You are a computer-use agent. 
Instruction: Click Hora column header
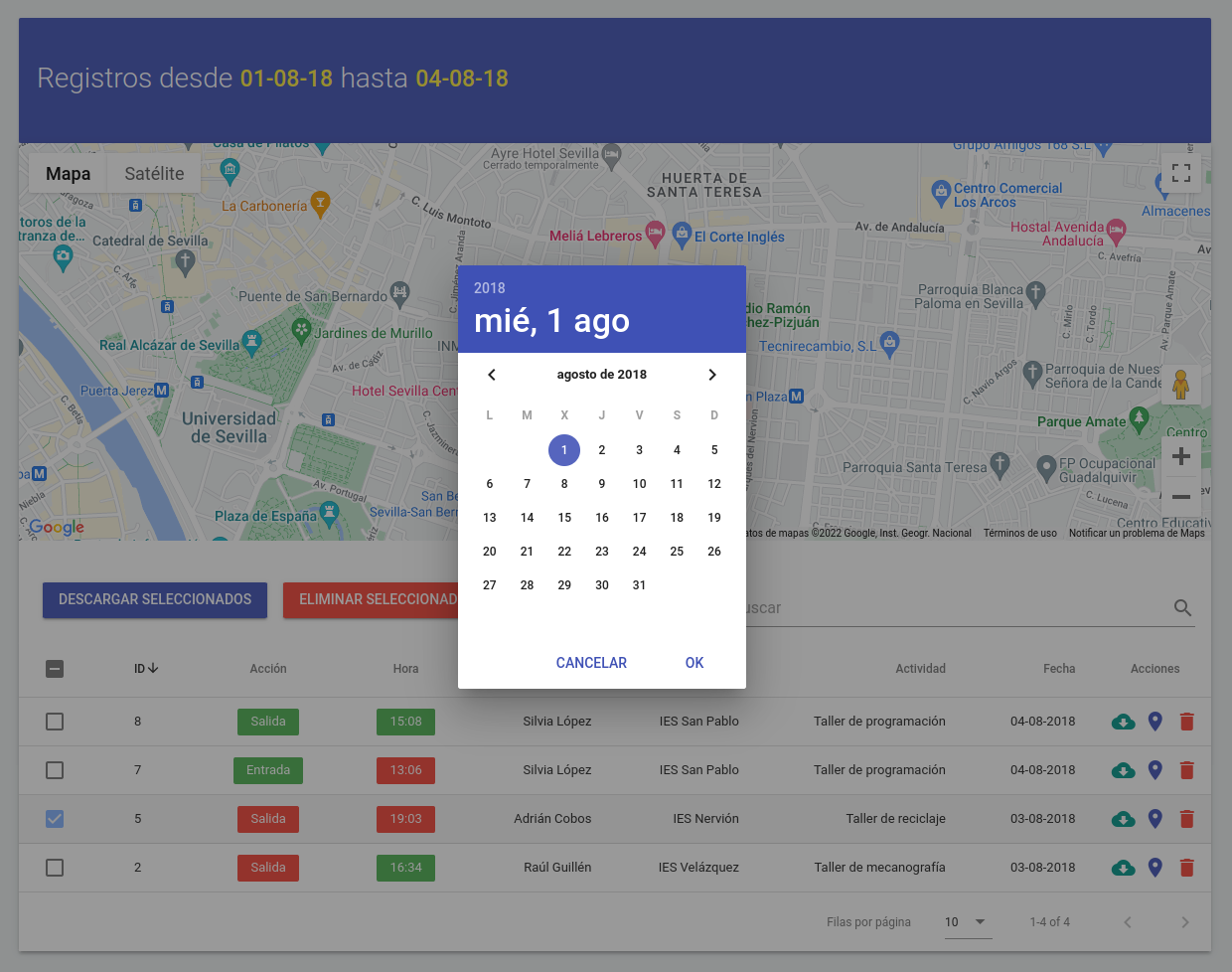[x=405, y=669]
